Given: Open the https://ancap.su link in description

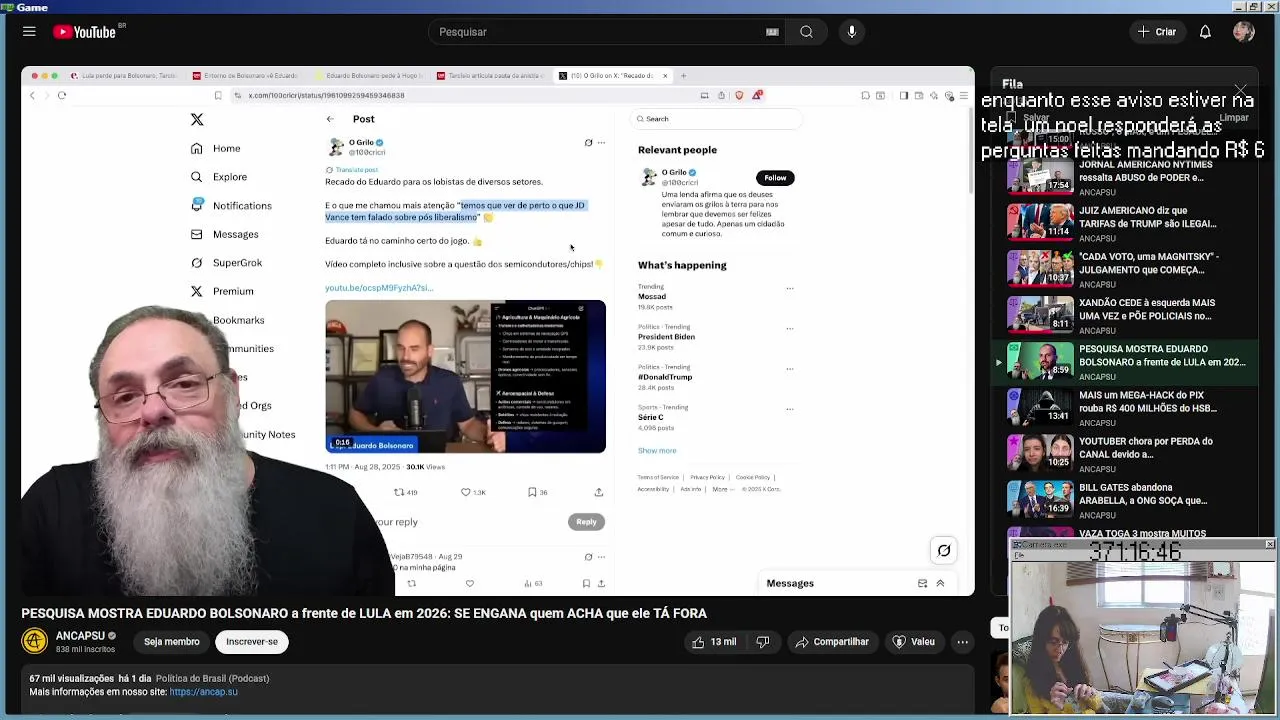Looking at the screenshot, I should point(204,692).
